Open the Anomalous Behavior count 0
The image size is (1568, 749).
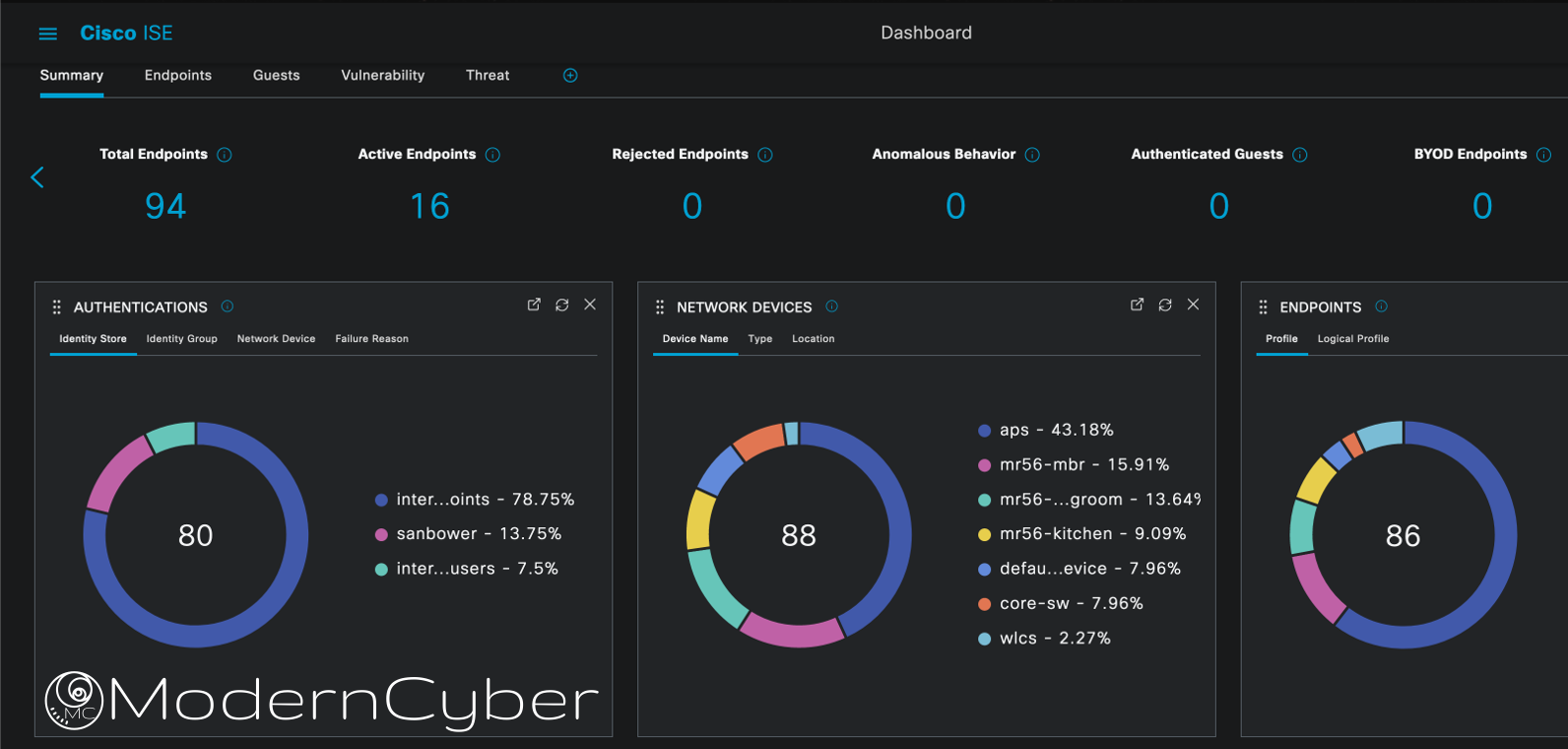click(x=955, y=206)
